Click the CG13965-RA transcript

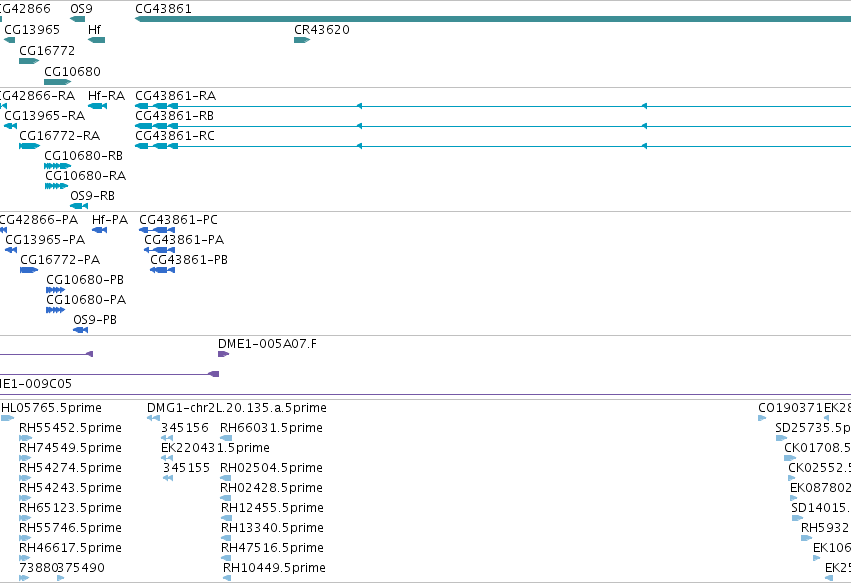click(10, 126)
